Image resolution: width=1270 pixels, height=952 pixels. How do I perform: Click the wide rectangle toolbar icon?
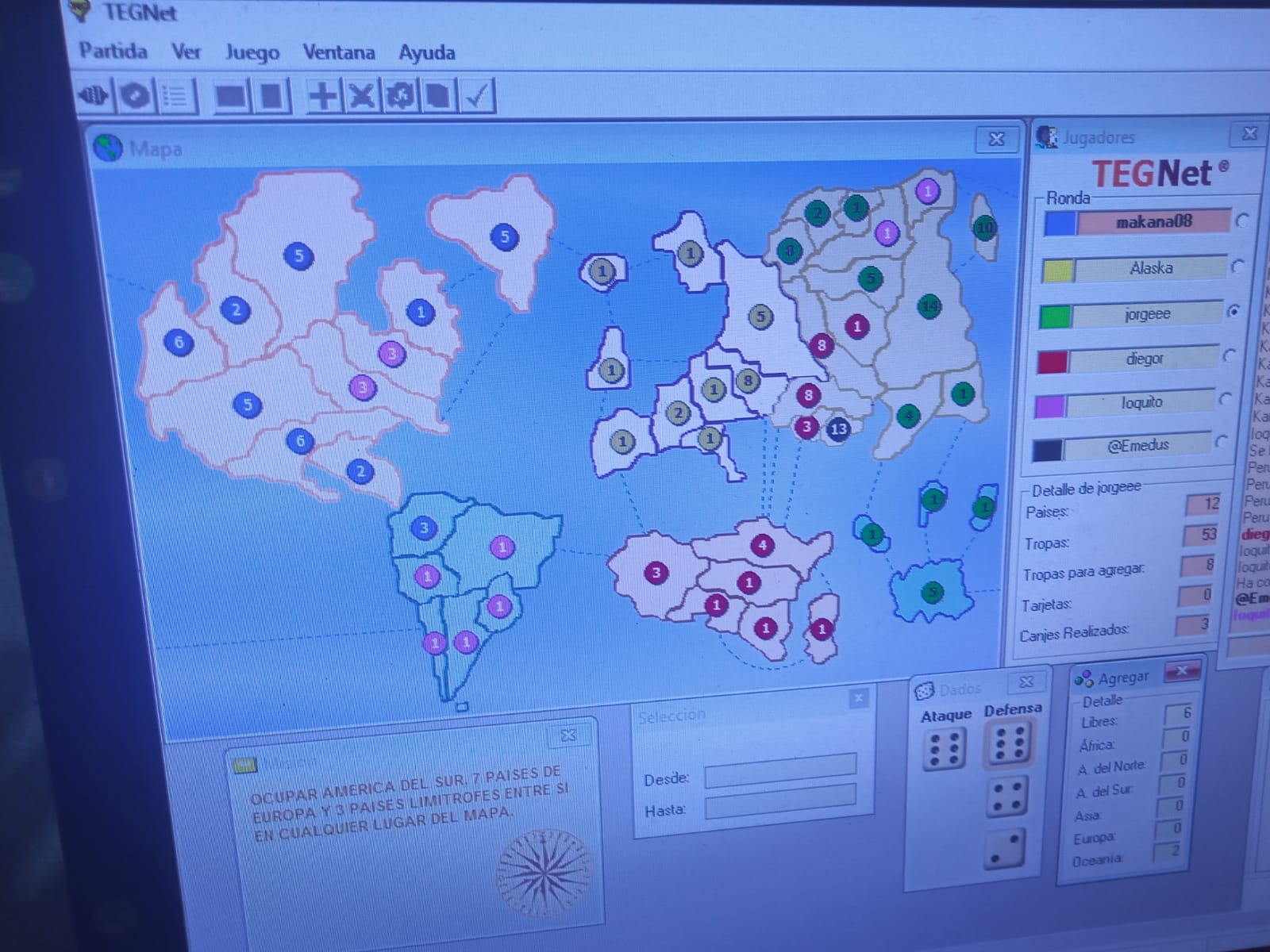[x=230, y=96]
